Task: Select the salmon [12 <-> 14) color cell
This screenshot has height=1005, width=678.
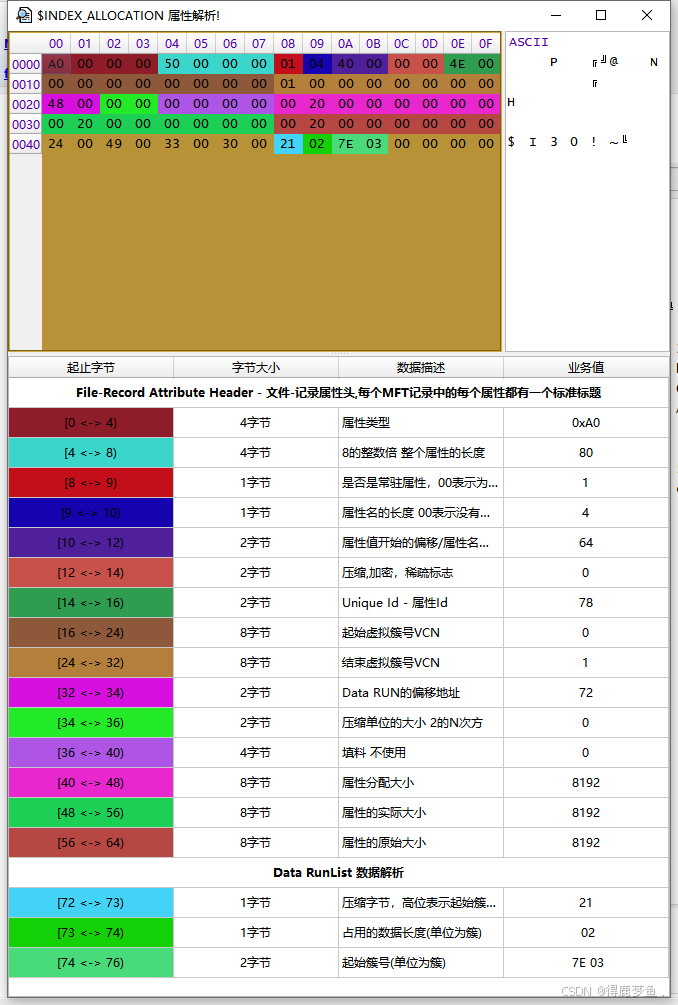Action: tap(91, 572)
